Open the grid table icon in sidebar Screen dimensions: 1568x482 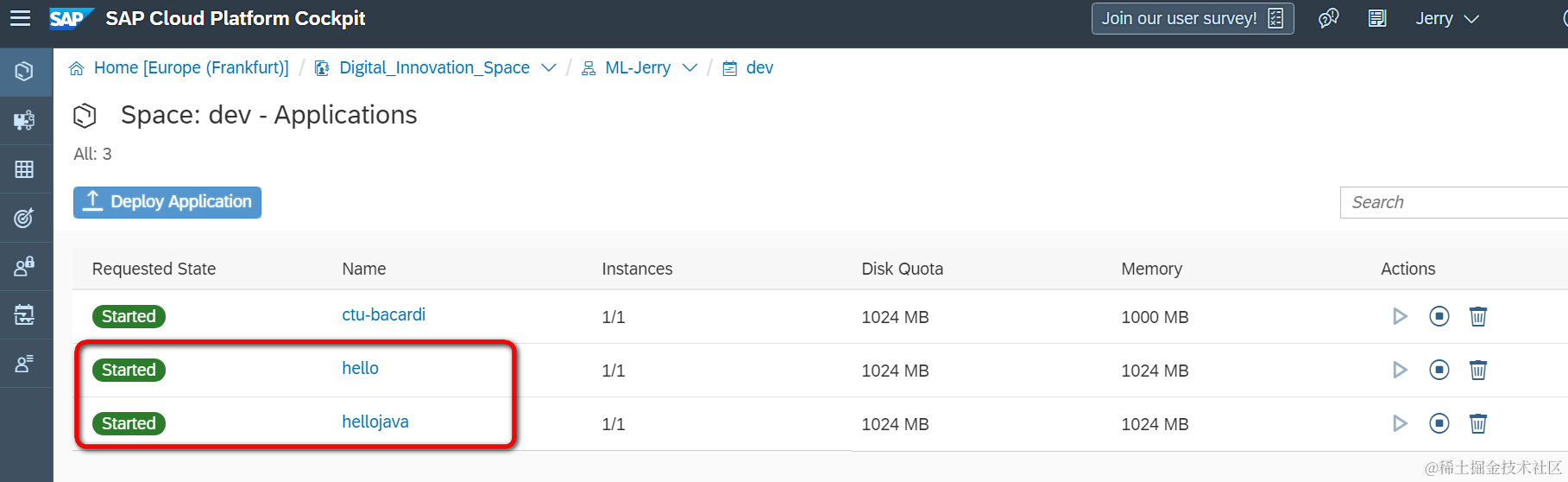(x=24, y=169)
